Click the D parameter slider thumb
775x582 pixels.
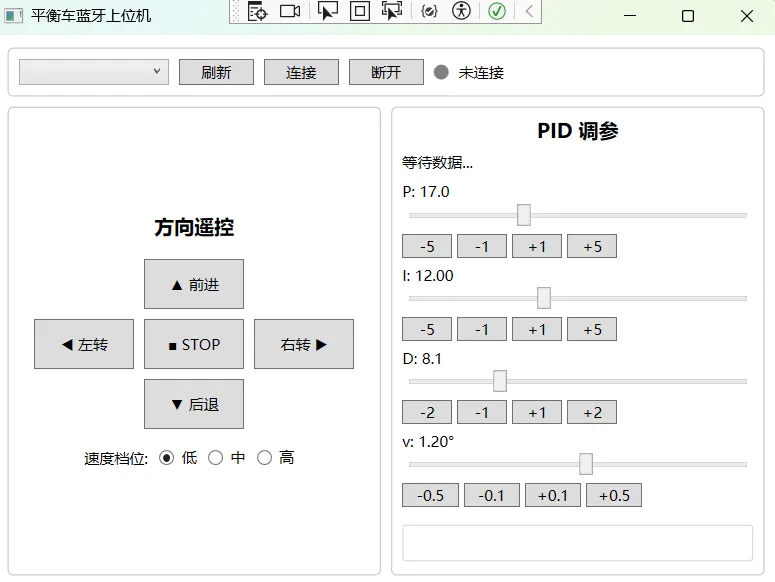point(500,381)
